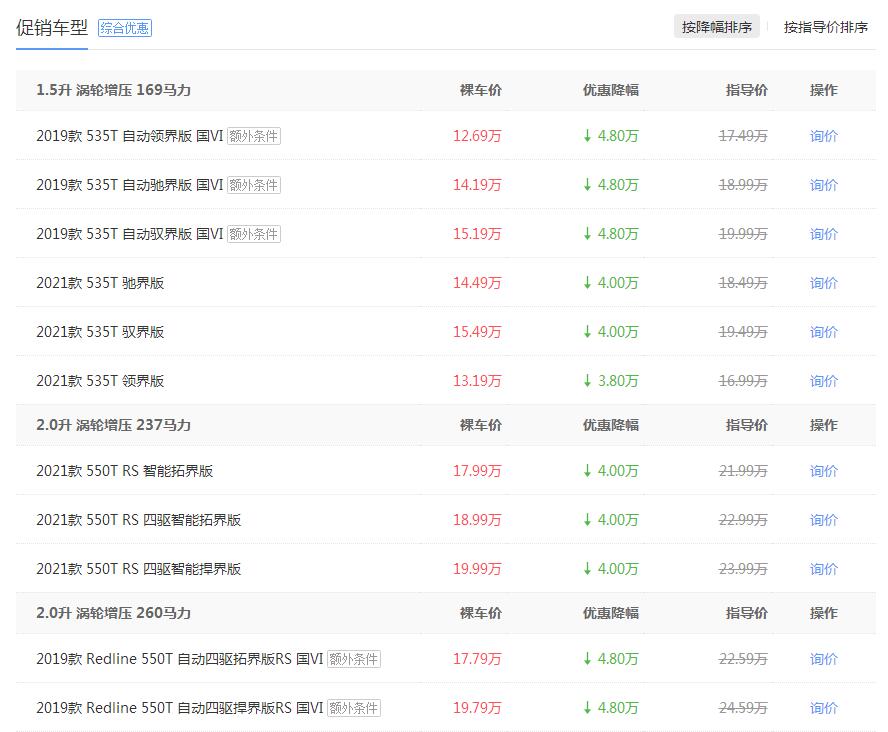Click 询价 for 2021款 535T 驭界版
The height and width of the screenshot is (732, 888).
(823, 332)
